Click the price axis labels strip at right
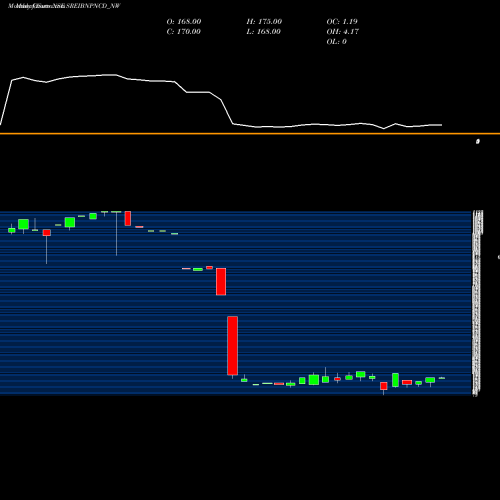This screenshot has height=500, width=500. [477, 303]
